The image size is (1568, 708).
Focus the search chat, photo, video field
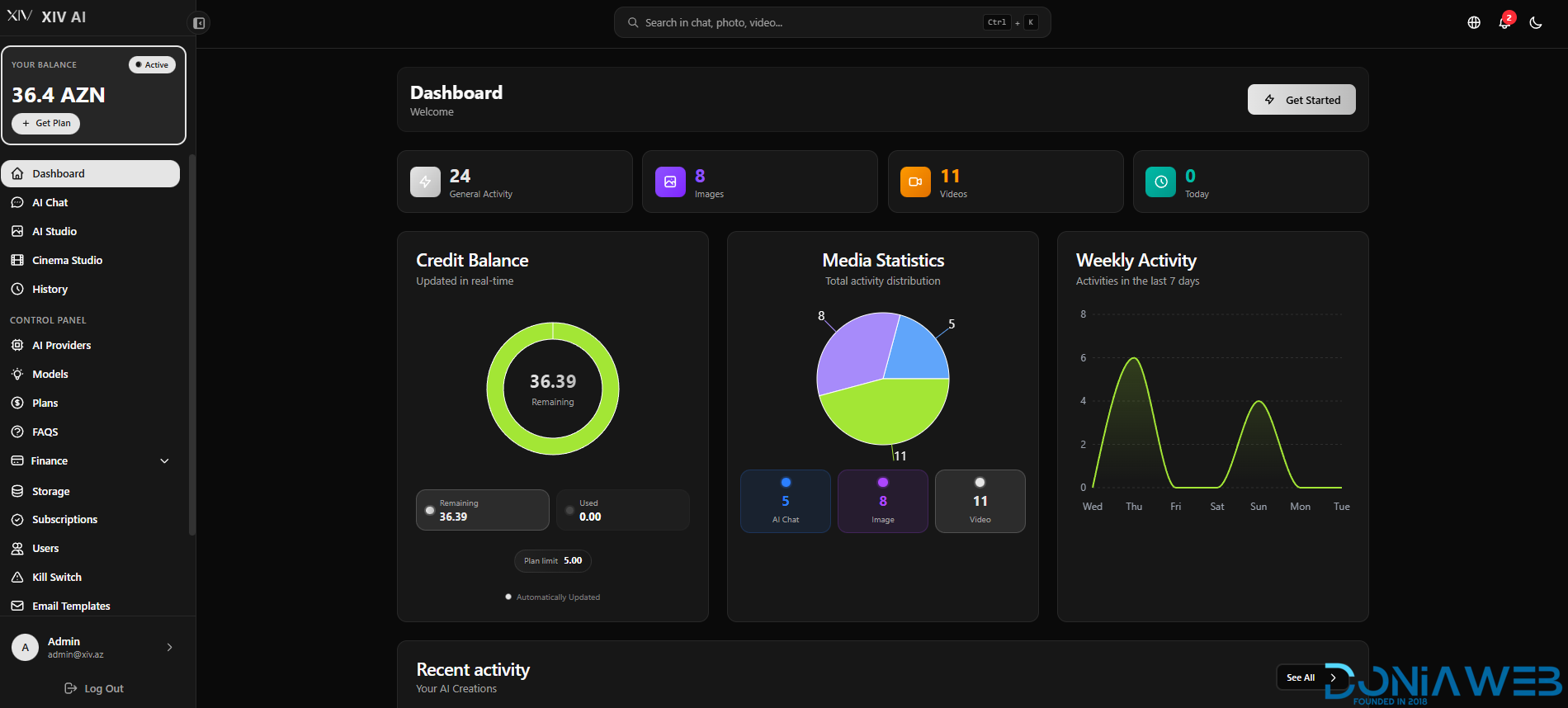pos(832,22)
